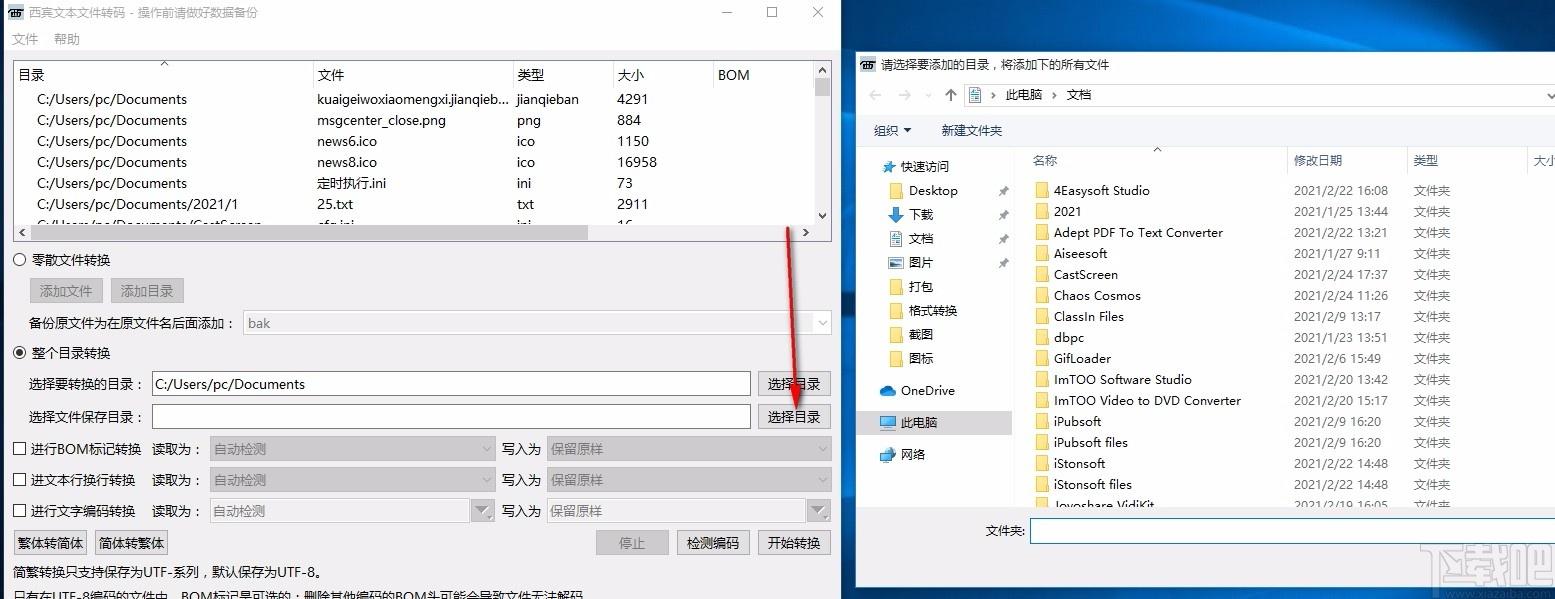Select the 整个目录转换 radio option
Viewport: 1555px width, 599px height.
19,353
